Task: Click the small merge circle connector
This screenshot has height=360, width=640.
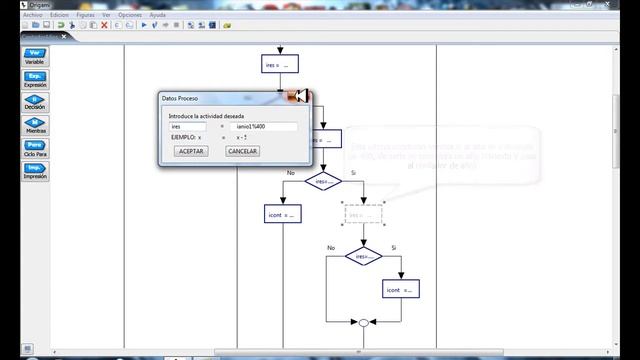Action: coord(364,323)
